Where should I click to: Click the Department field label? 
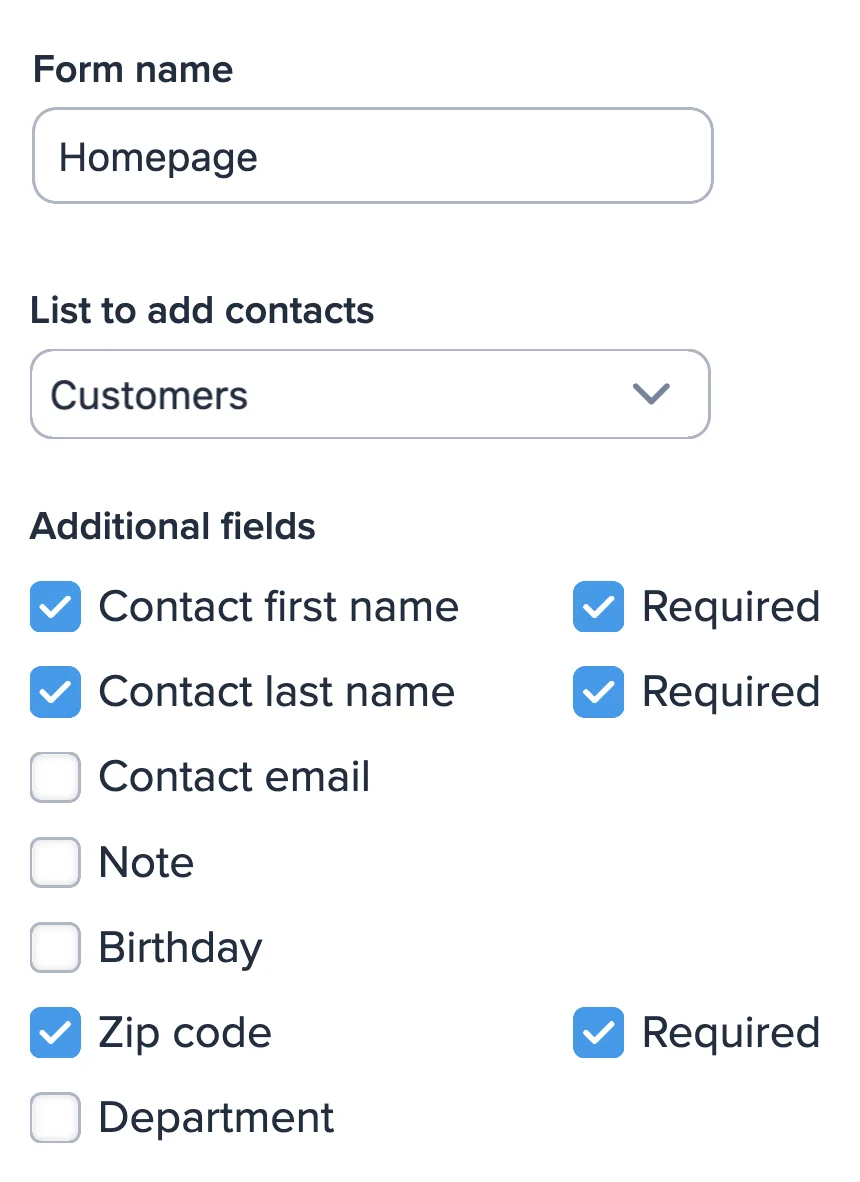215,1117
